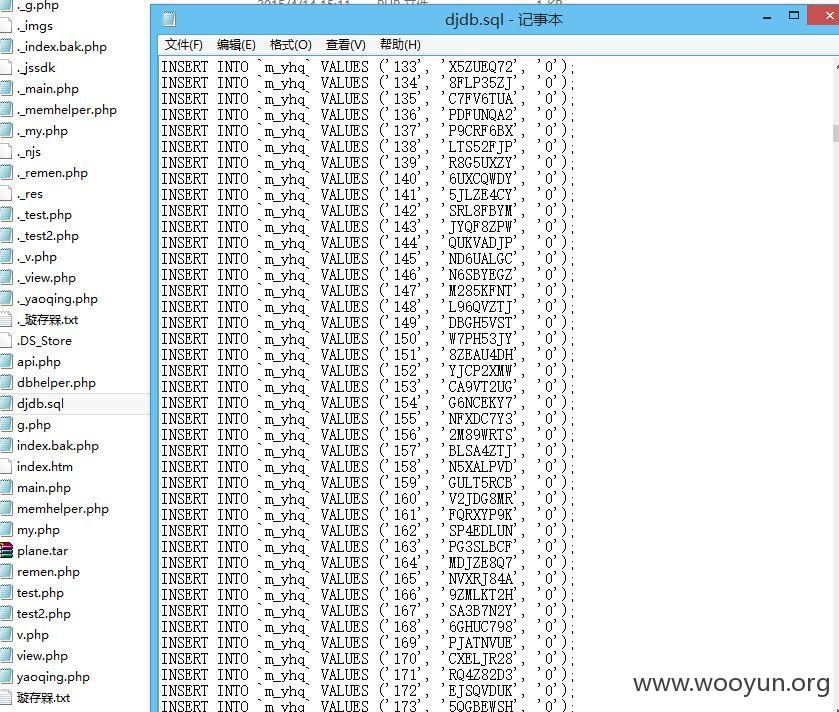Maximize the djdb.sql Notepad window
This screenshot has width=839, height=712.
pyautogui.click(x=794, y=16)
